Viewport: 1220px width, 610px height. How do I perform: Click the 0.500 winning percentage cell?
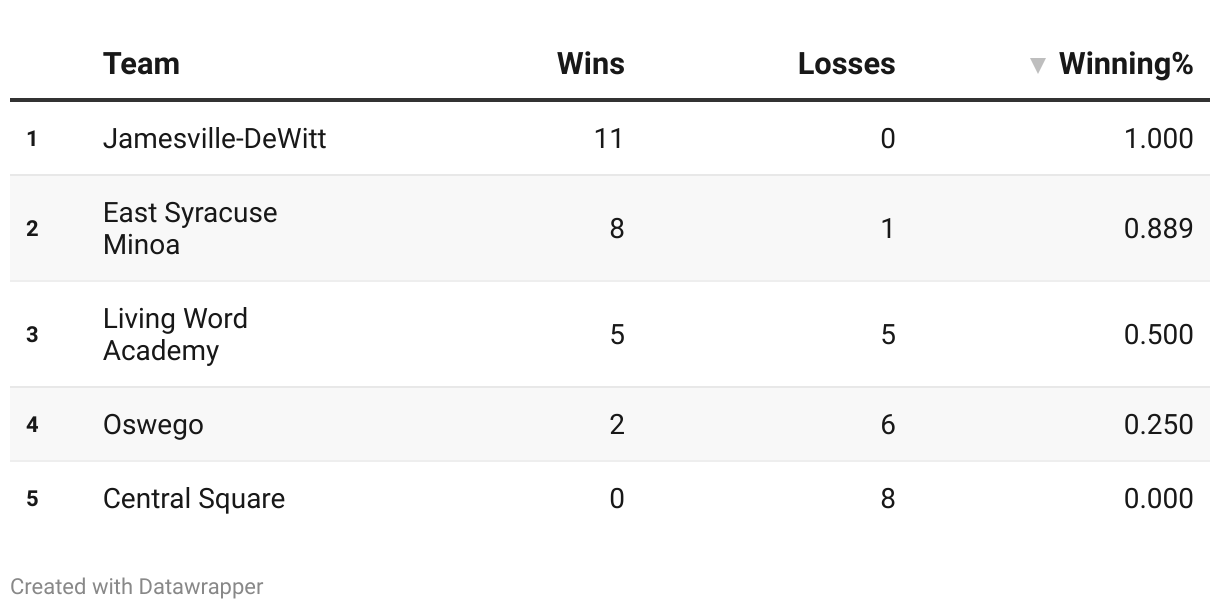[1159, 334]
